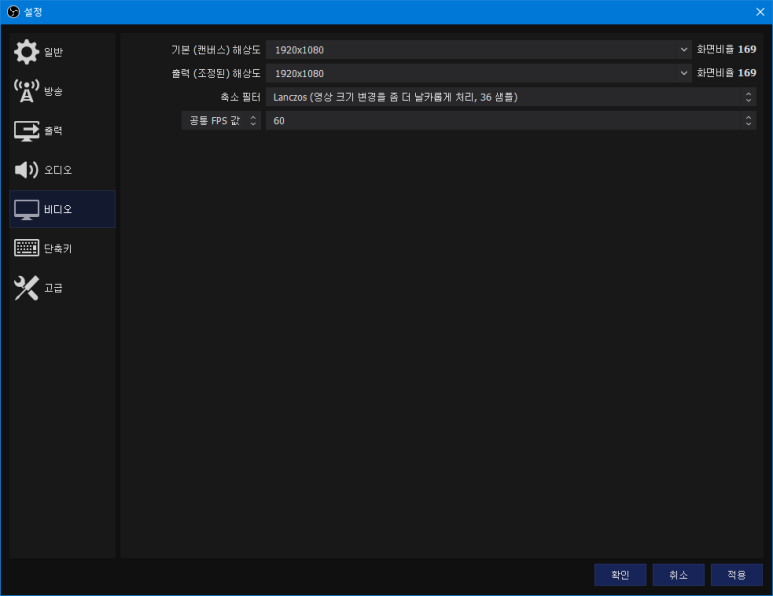Click the 출력 (조정된) 해상도 label

coord(216,73)
